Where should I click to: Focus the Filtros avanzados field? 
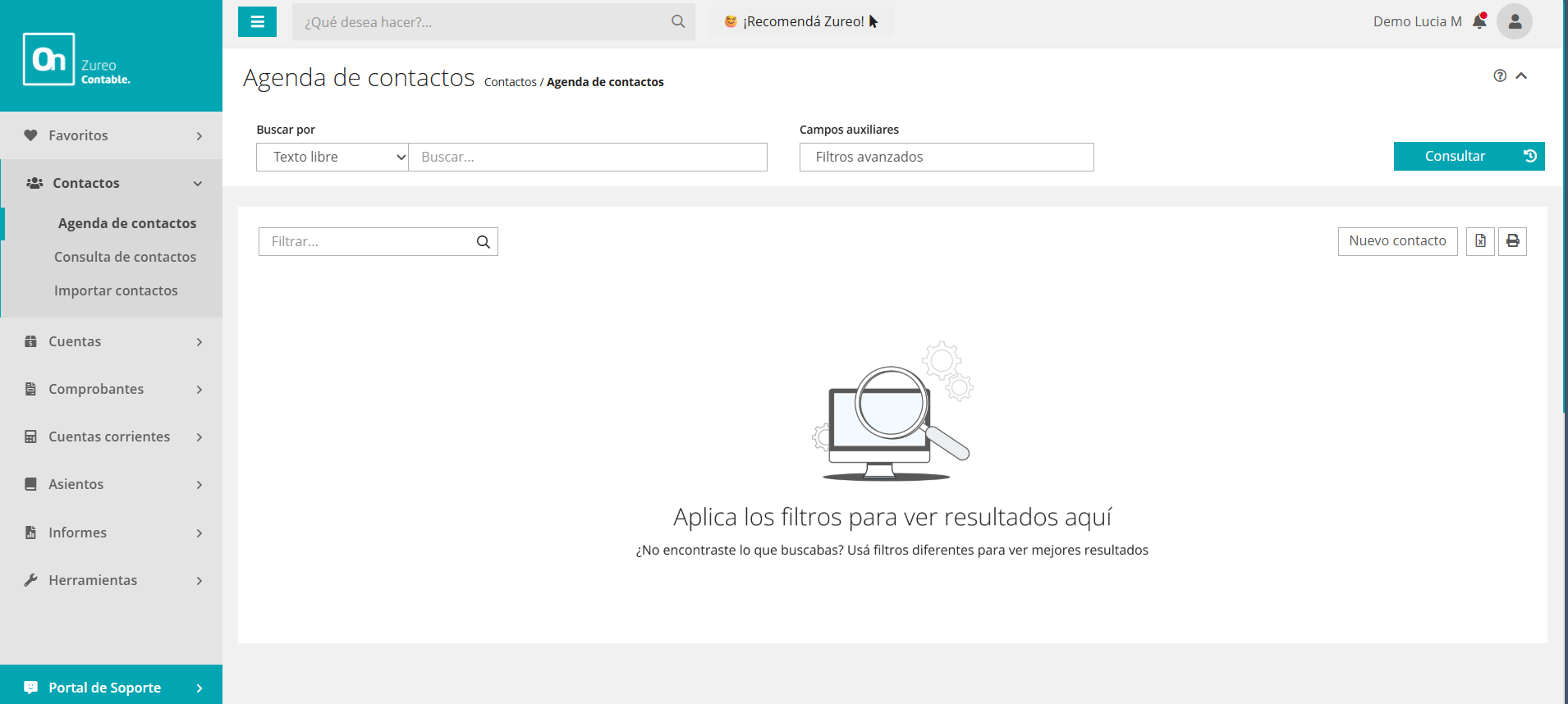[x=946, y=157]
